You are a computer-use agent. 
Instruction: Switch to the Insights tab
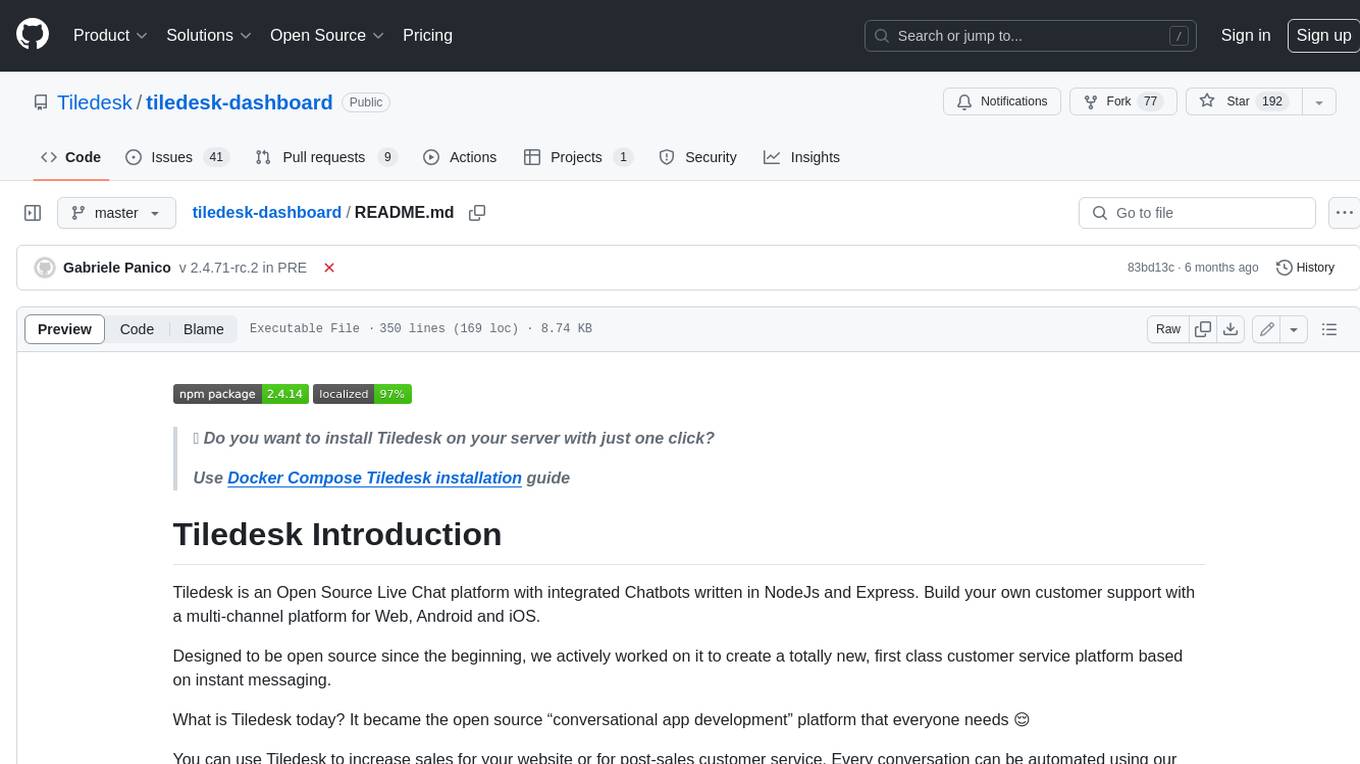pos(802,157)
